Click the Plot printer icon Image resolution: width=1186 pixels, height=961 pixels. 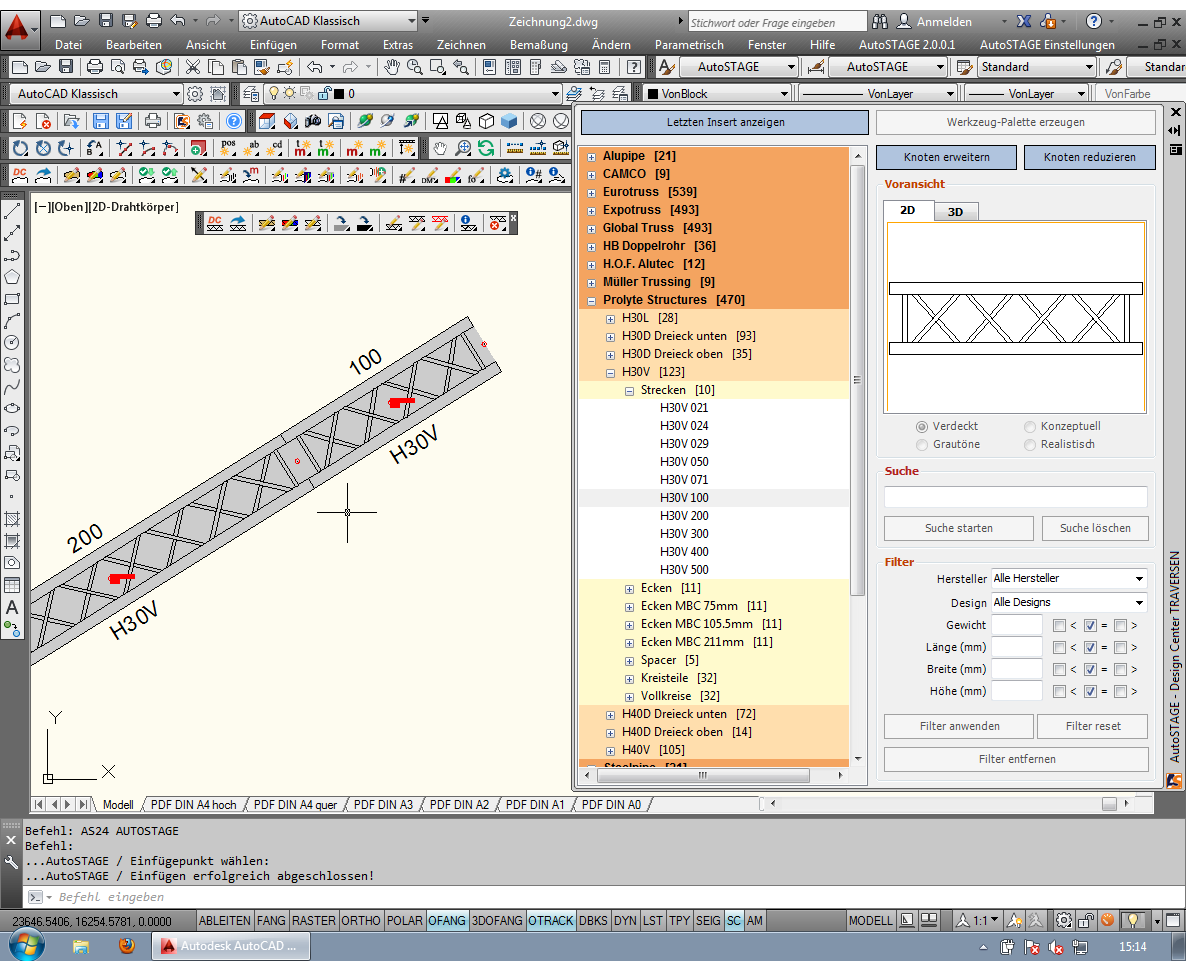tap(95, 67)
